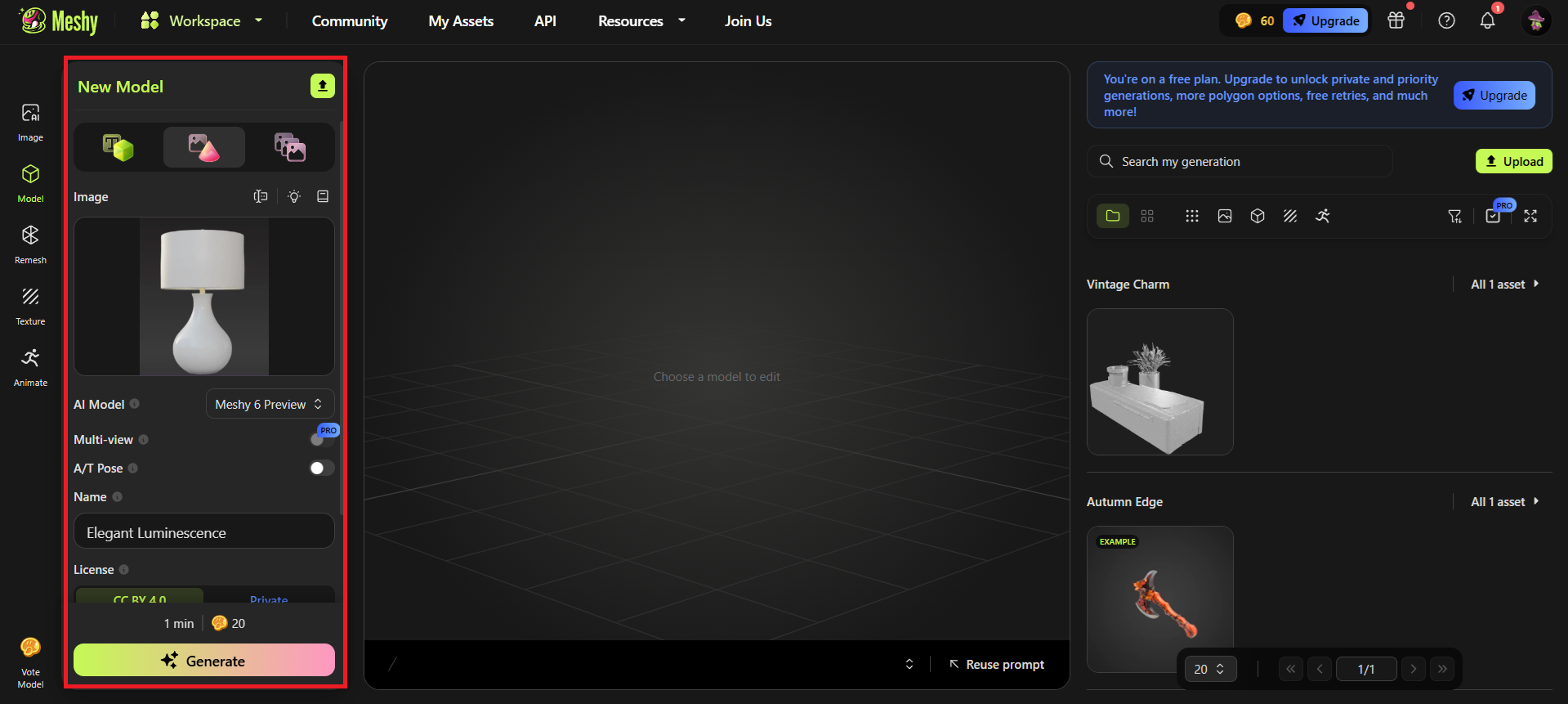Click Upgrade button in free plan banner

pyautogui.click(x=1494, y=95)
